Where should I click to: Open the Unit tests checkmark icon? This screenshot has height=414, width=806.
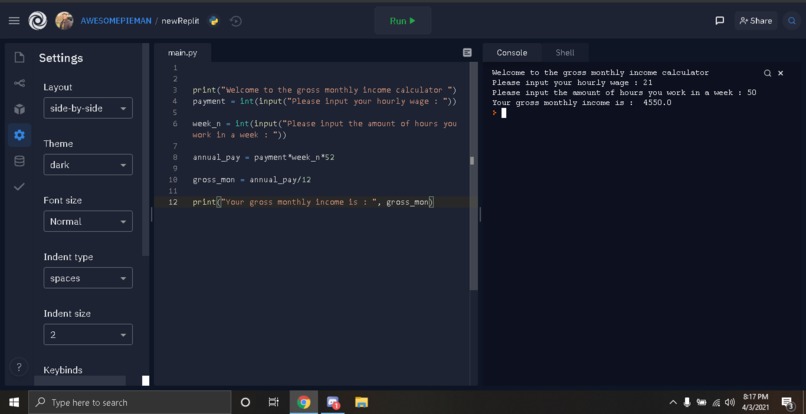click(x=19, y=187)
